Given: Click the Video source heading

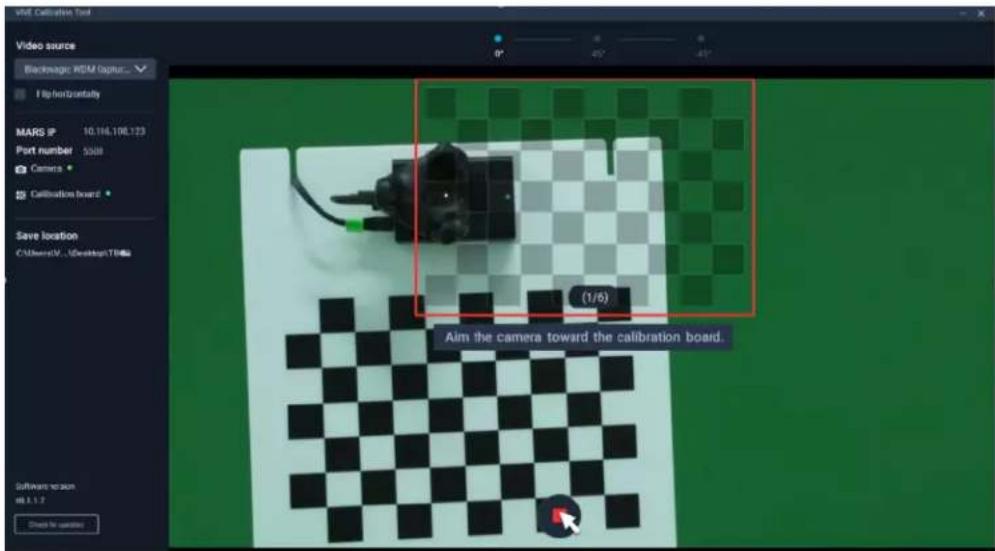Looking at the screenshot, I should pyautogui.click(x=45, y=46).
